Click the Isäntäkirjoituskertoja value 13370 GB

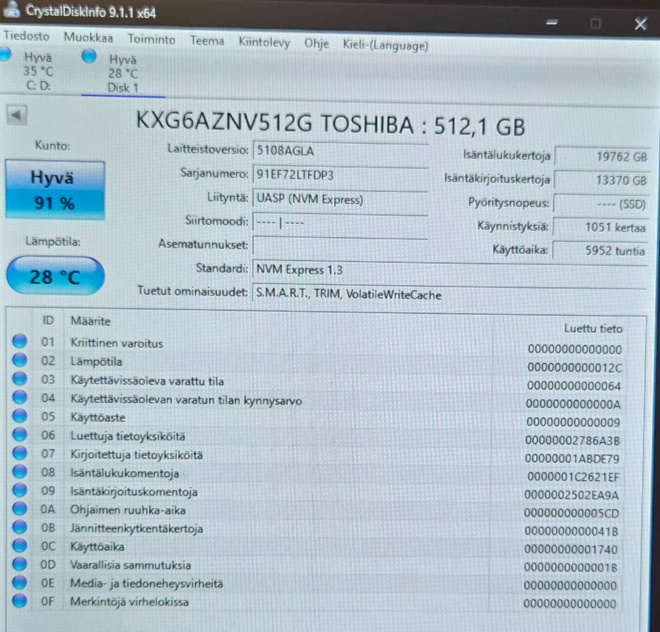click(x=601, y=181)
